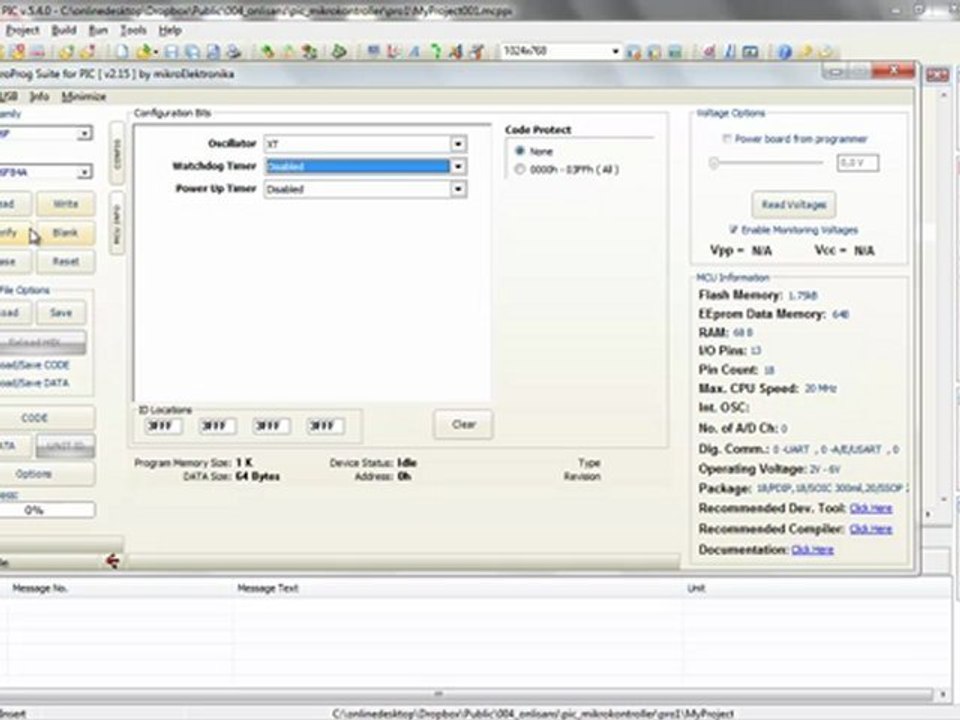Click the blue letter A icon in toolbar
Image resolution: width=960 pixels, height=720 pixels.
pyautogui.click(x=414, y=52)
